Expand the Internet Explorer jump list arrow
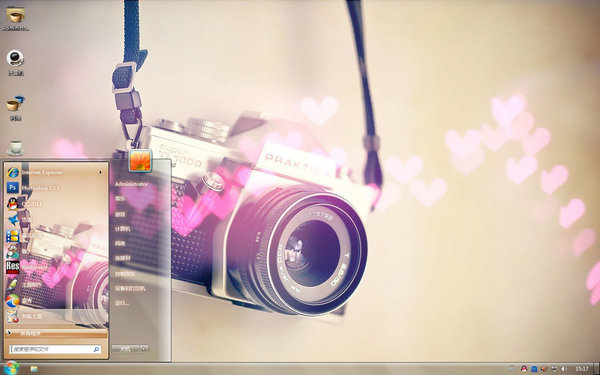Screen dimensions: 600x375 point(101,173)
